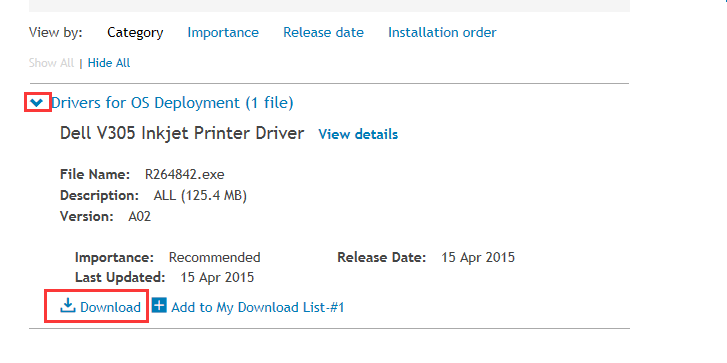The width and height of the screenshot is (727, 363).
Task: Select the Release Date value 15 Apr 2015
Action: coord(478,257)
